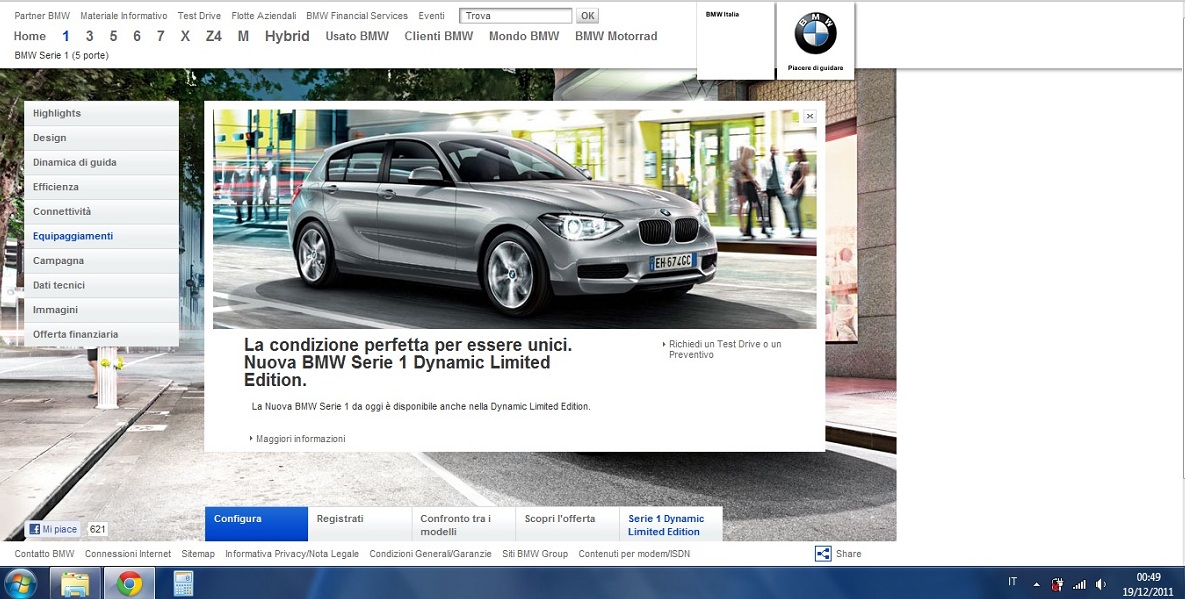This screenshot has height=599, width=1185.
Task: Go to Home in main navigation
Action: pyautogui.click(x=29, y=36)
